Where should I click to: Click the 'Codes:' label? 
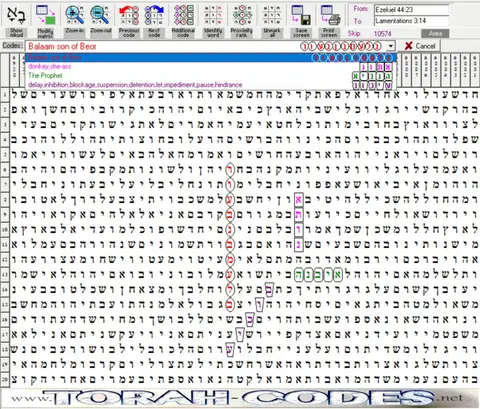pyautogui.click(x=13, y=45)
